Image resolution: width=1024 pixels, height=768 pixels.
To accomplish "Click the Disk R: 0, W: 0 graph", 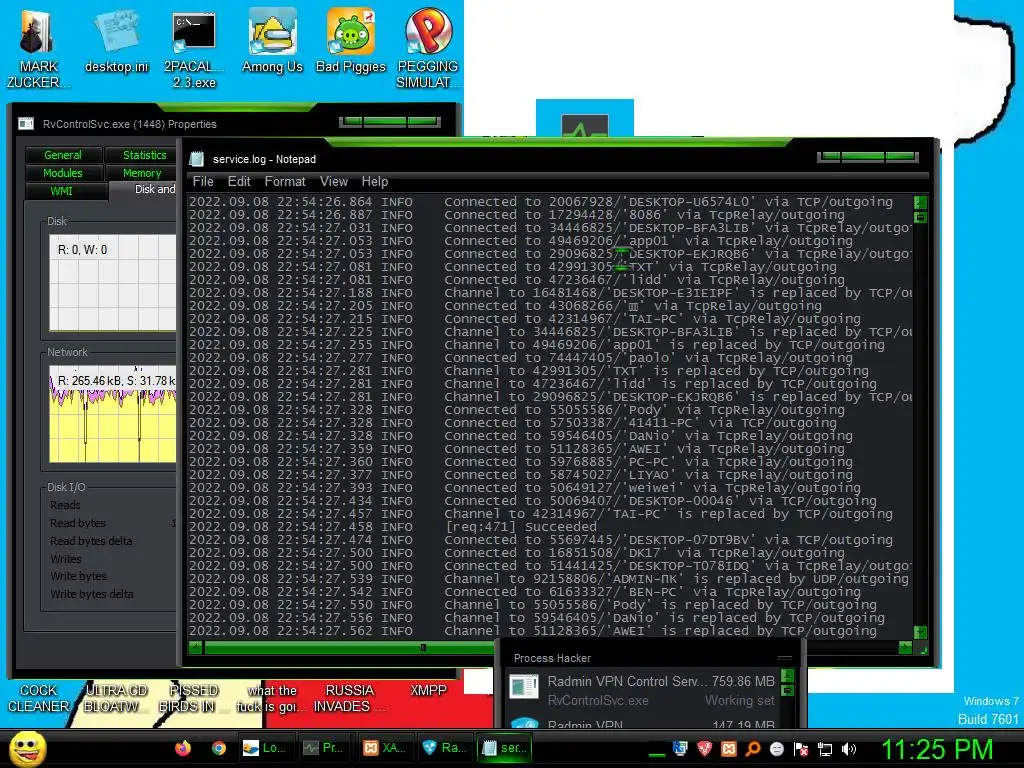I will tap(113, 283).
